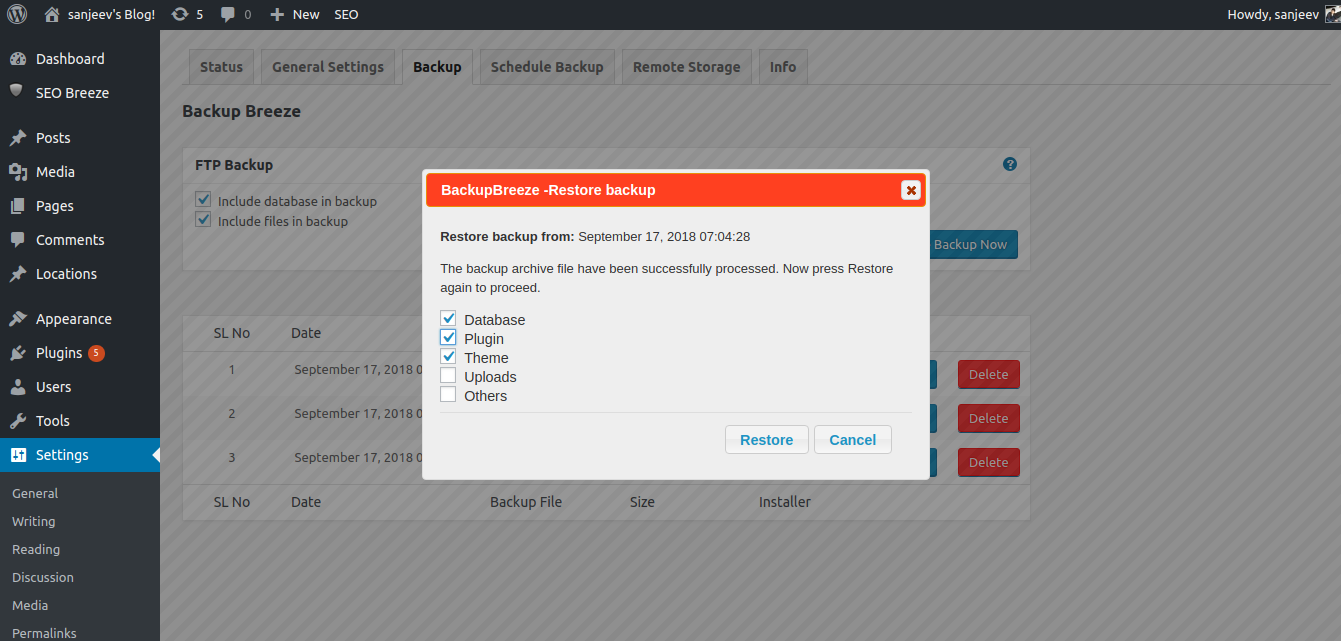Click the Tools wrench icon

[x=17, y=421]
